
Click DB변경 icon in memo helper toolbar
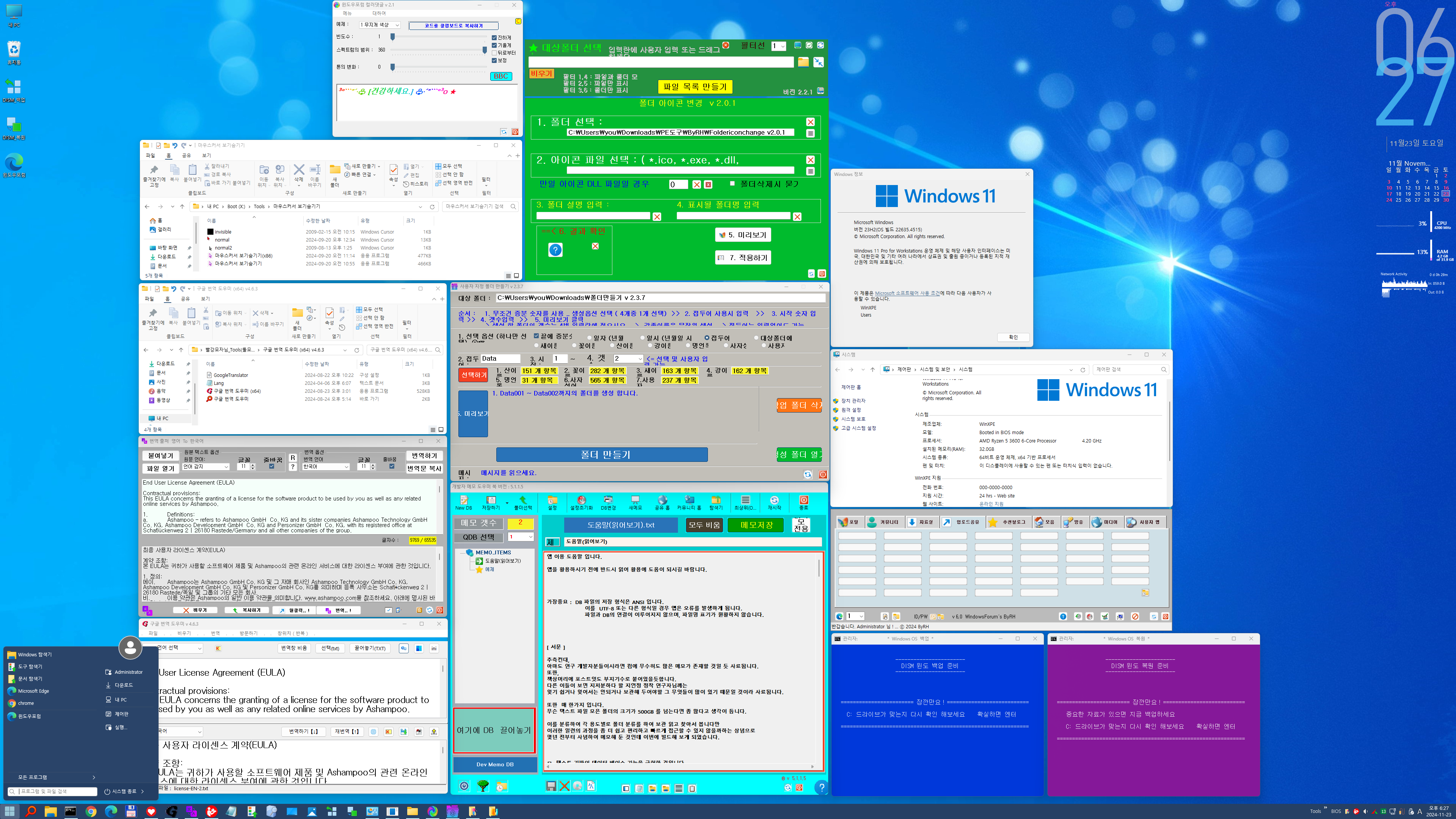(x=608, y=502)
